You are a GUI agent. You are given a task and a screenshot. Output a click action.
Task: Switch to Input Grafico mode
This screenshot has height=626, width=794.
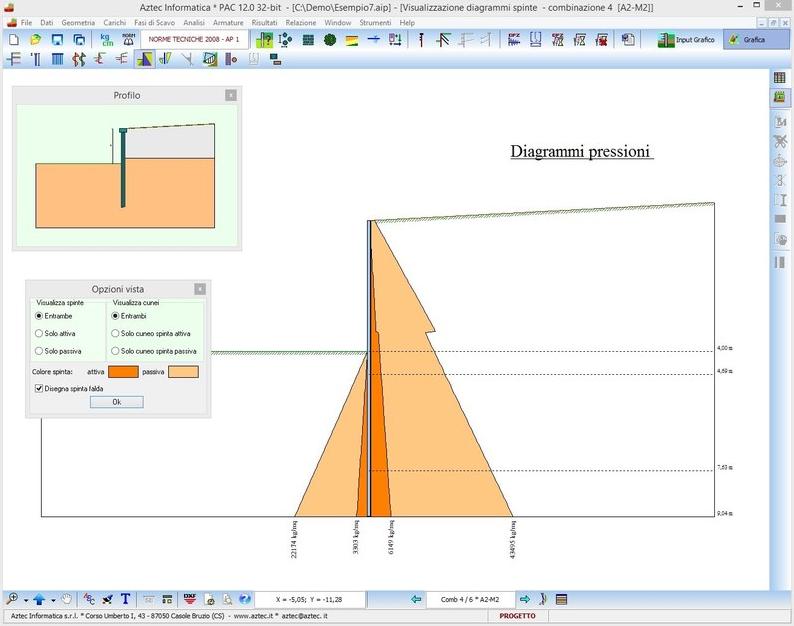(686, 40)
